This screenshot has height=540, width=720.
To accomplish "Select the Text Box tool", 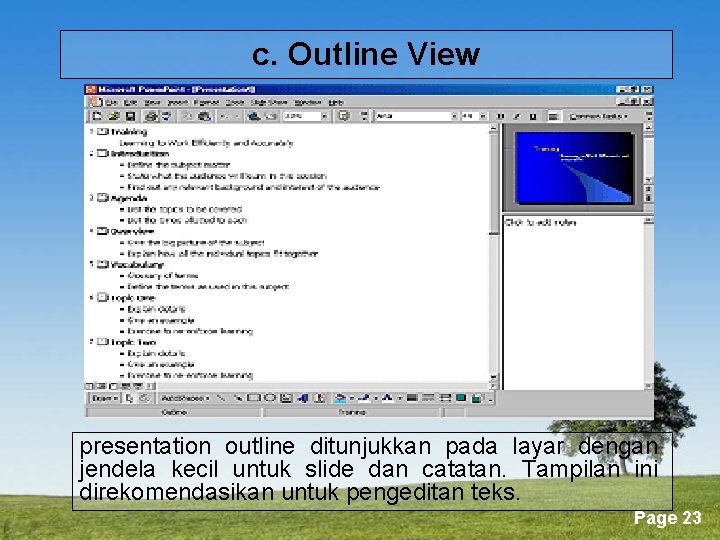I will [x=286, y=398].
